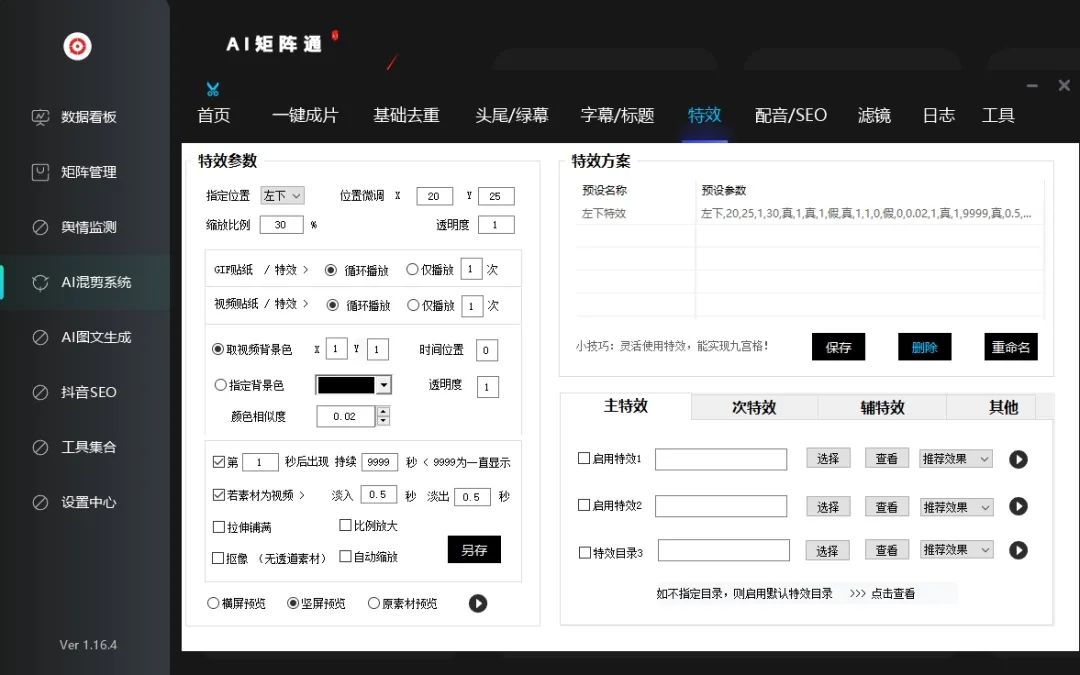Open 滤镜 tab
The height and width of the screenshot is (675, 1080).
(874, 116)
